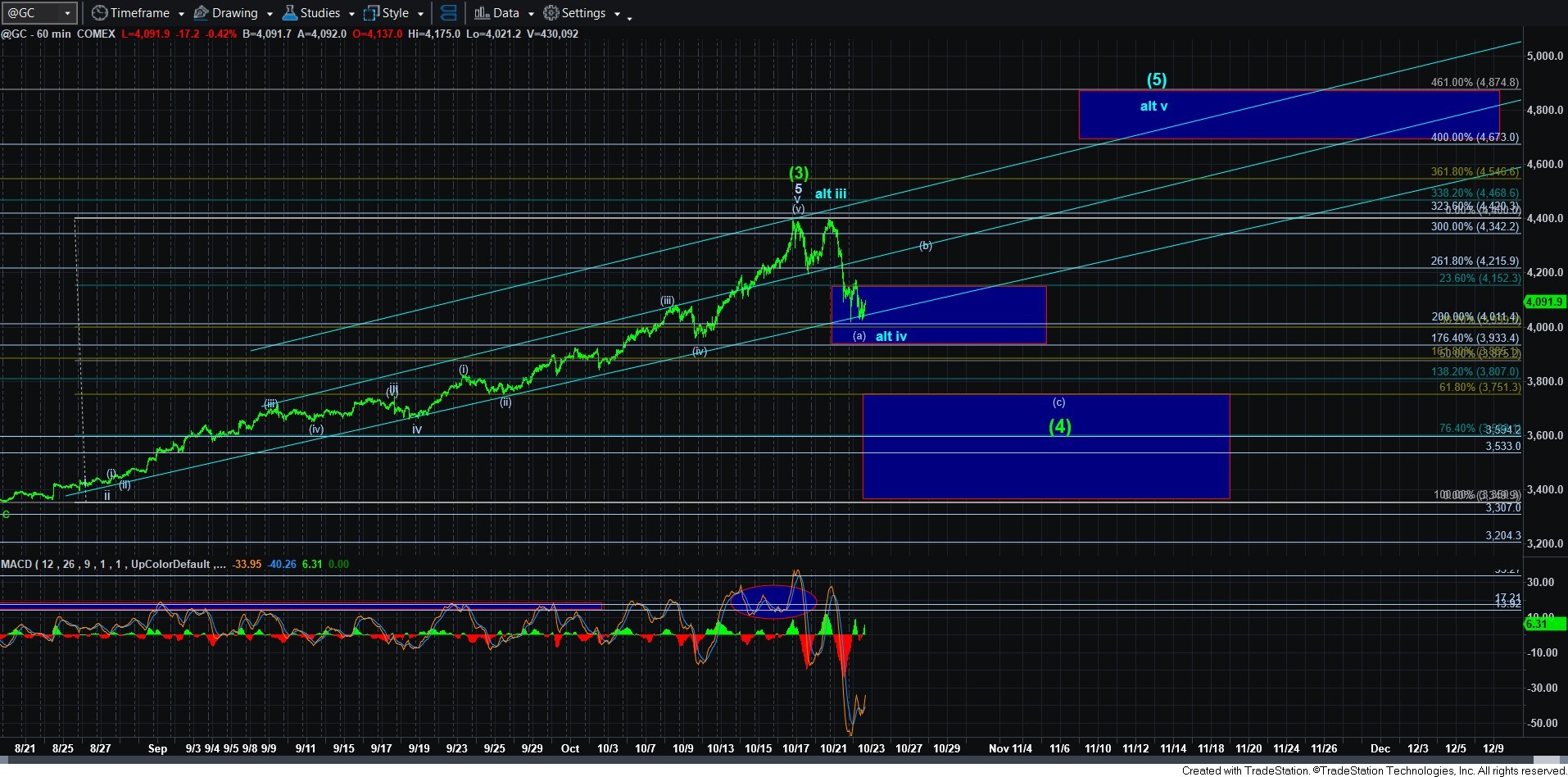Open the toolbar overflow arrow after Settings
The height and width of the screenshot is (777, 1568).
click(629, 17)
